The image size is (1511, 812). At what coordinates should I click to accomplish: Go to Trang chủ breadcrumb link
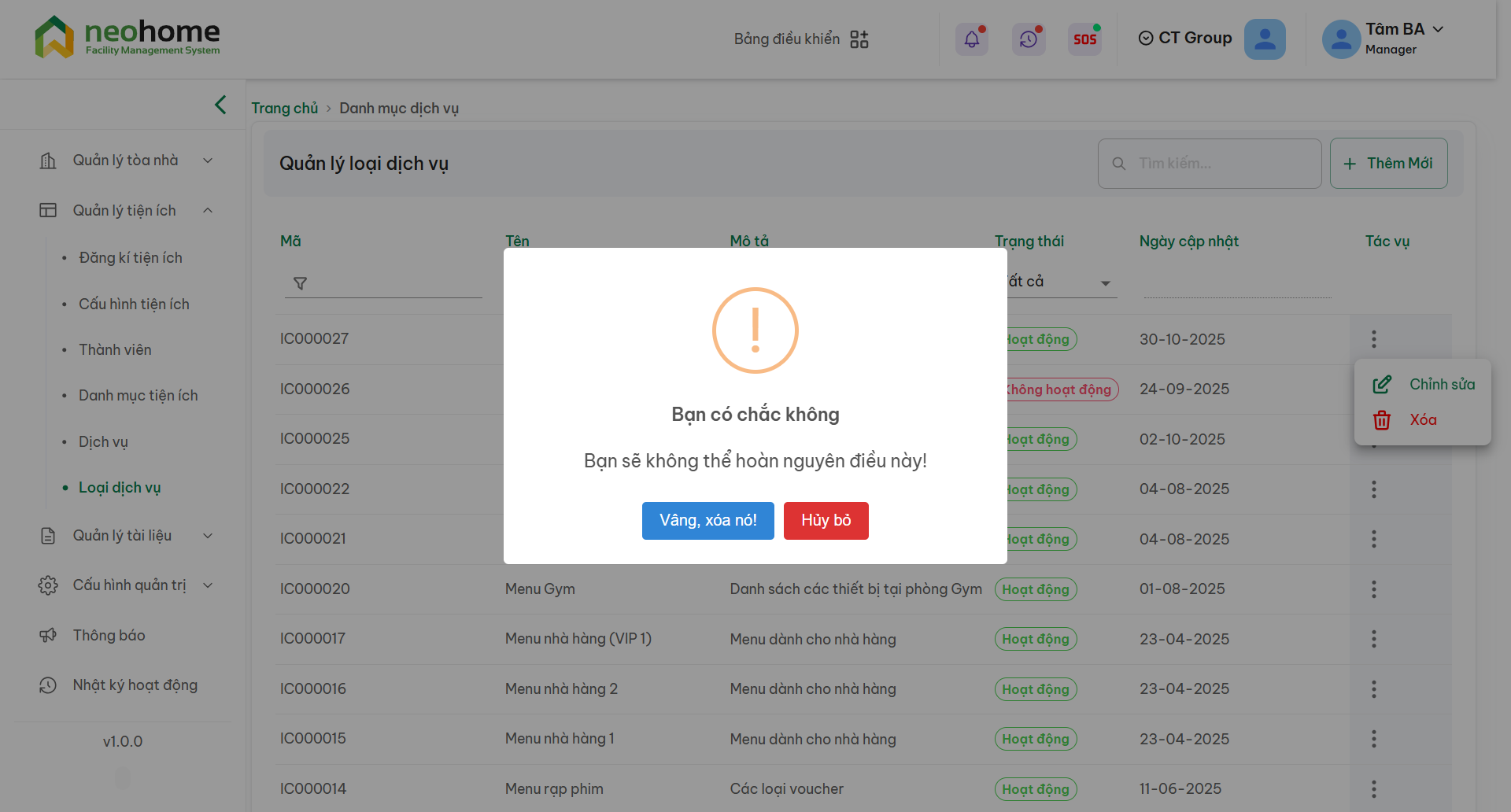tap(284, 109)
